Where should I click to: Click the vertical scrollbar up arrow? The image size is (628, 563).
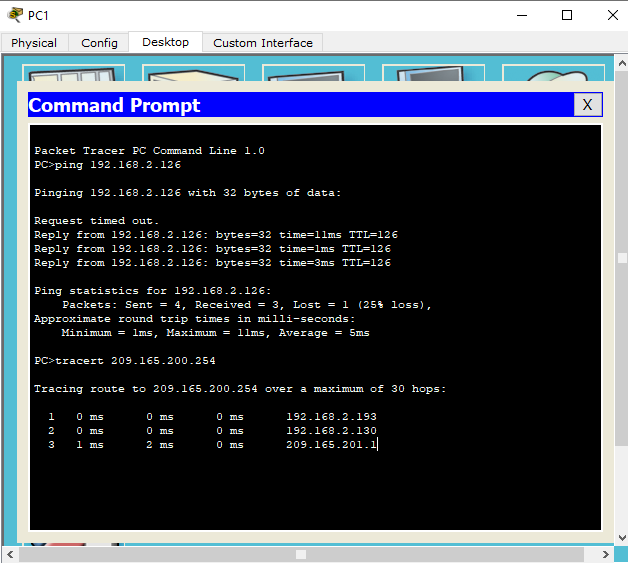click(x=622, y=63)
